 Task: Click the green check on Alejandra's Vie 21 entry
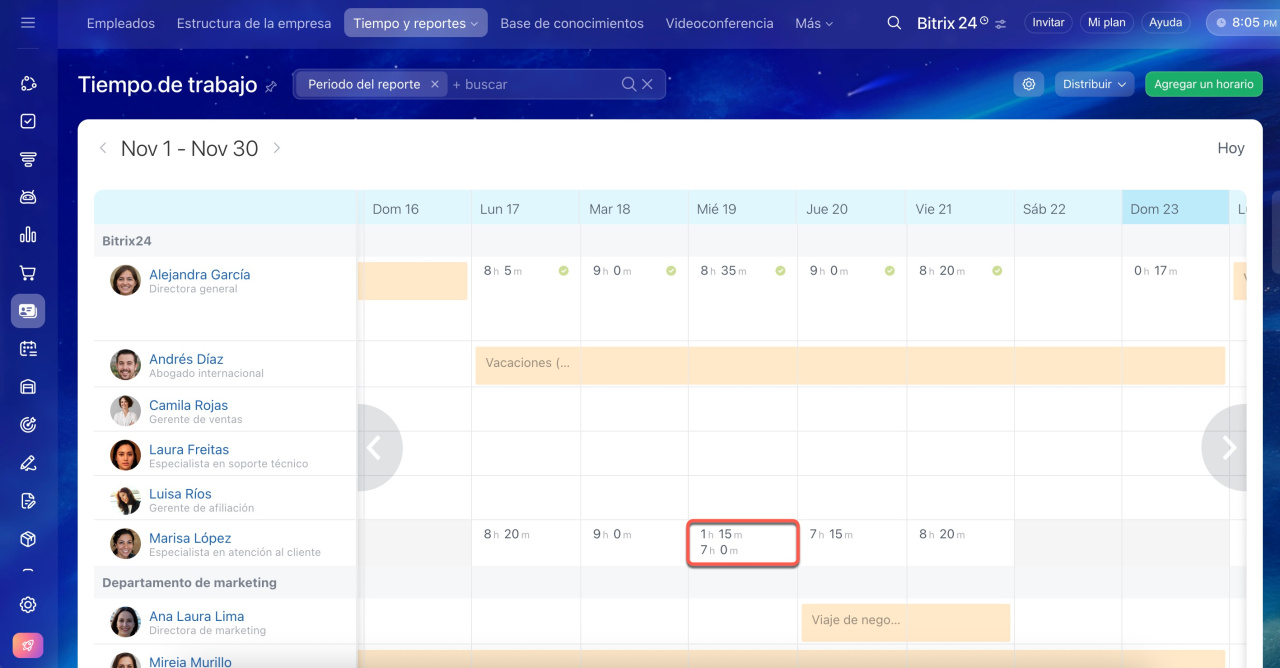[x=996, y=271]
